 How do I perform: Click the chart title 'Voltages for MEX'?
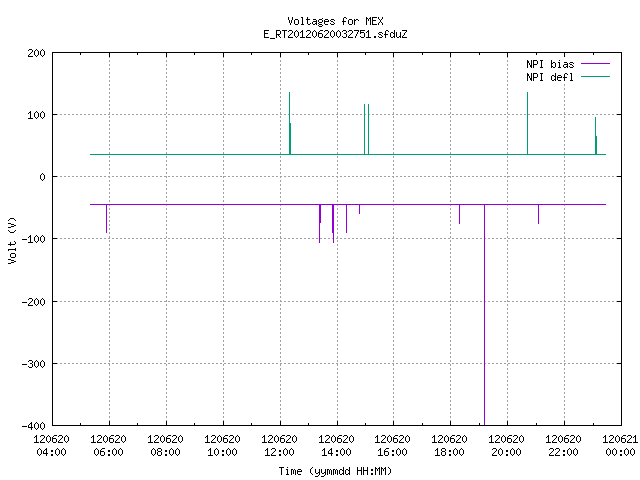[335, 21]
